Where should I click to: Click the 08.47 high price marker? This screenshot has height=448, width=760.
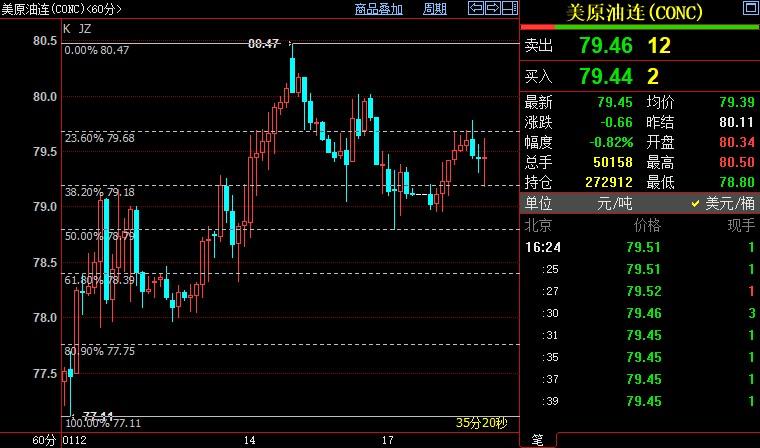tap(263, 44)
